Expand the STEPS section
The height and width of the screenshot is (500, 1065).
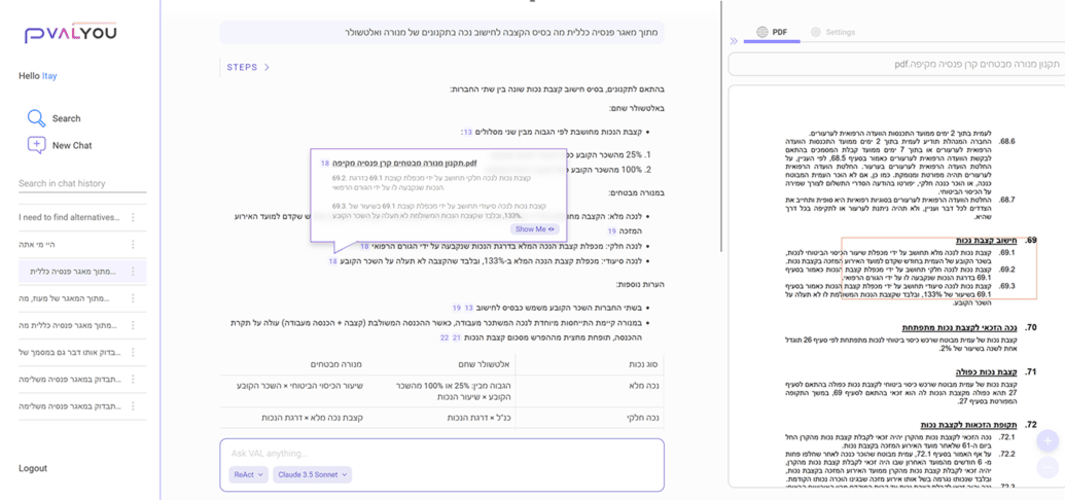coord(249,67)
